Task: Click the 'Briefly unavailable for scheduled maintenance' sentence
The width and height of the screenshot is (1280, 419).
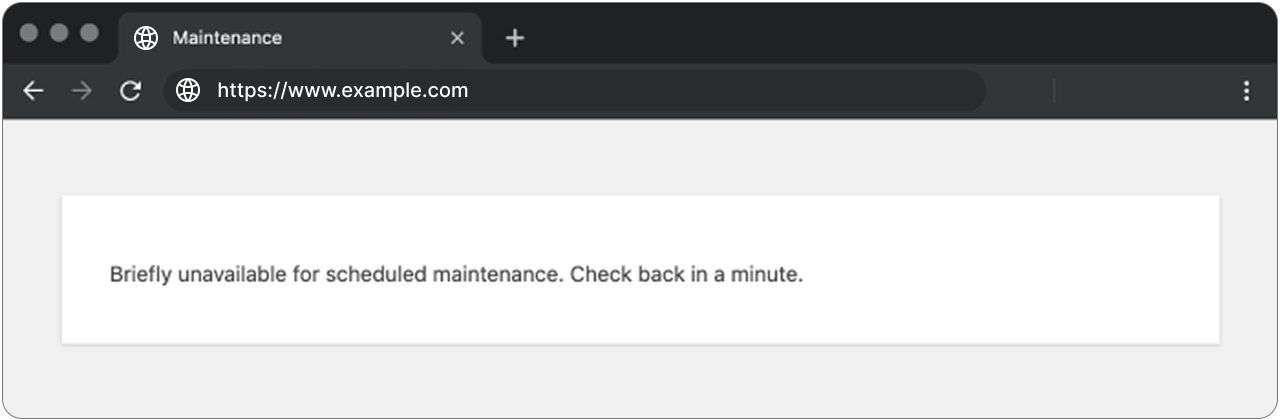Action: coord(337,274)
